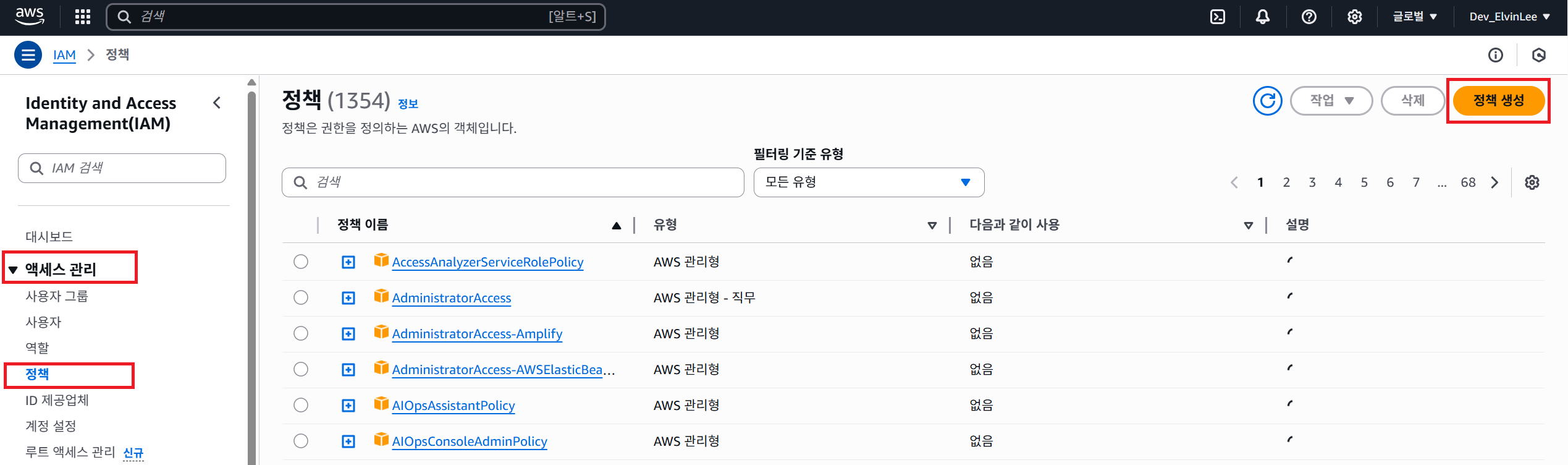Open 사용자 그룹 in the sidebar
The image size is (1568, 465).
[57, 296]
